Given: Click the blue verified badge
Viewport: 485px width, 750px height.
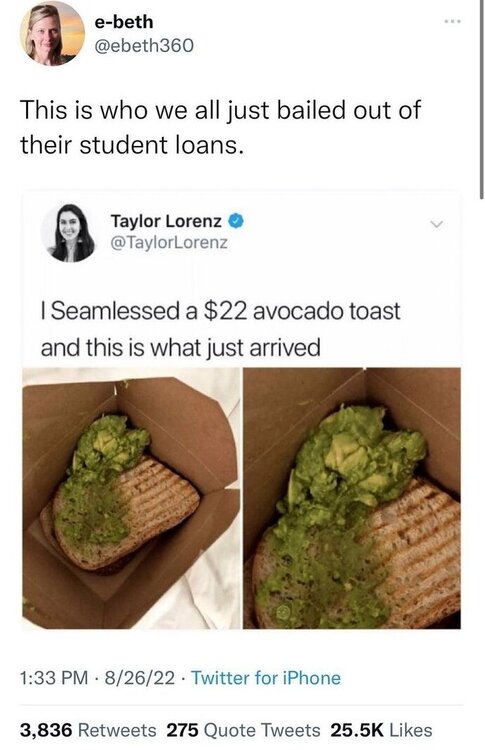Looking at the screenshot, I should (237, 221).
